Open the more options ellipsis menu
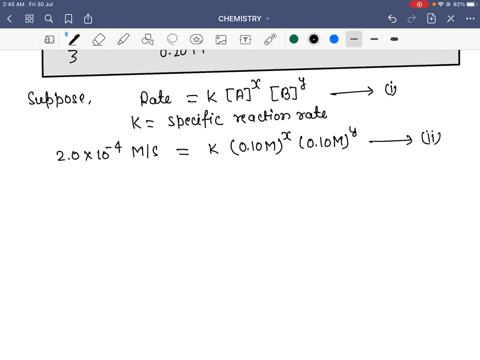Screen dimensions: 480x360 tap(470, 19)
